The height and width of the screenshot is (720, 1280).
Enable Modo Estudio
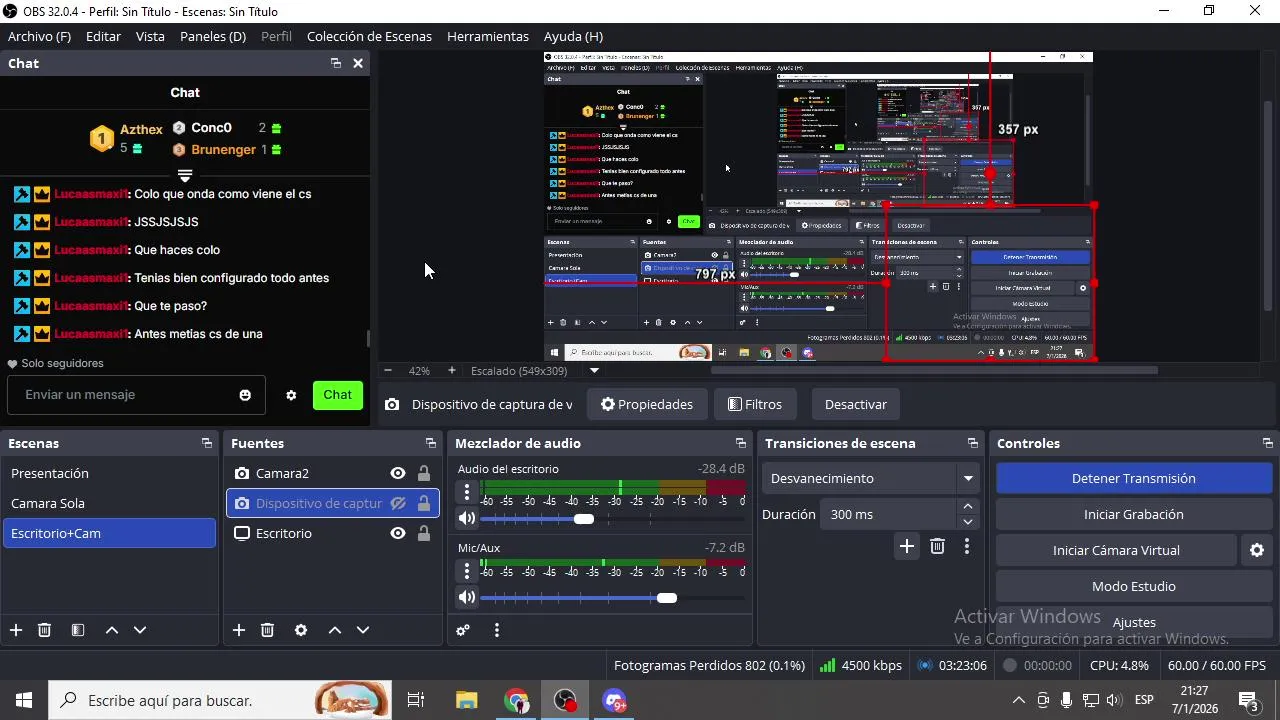[1134, 586]
